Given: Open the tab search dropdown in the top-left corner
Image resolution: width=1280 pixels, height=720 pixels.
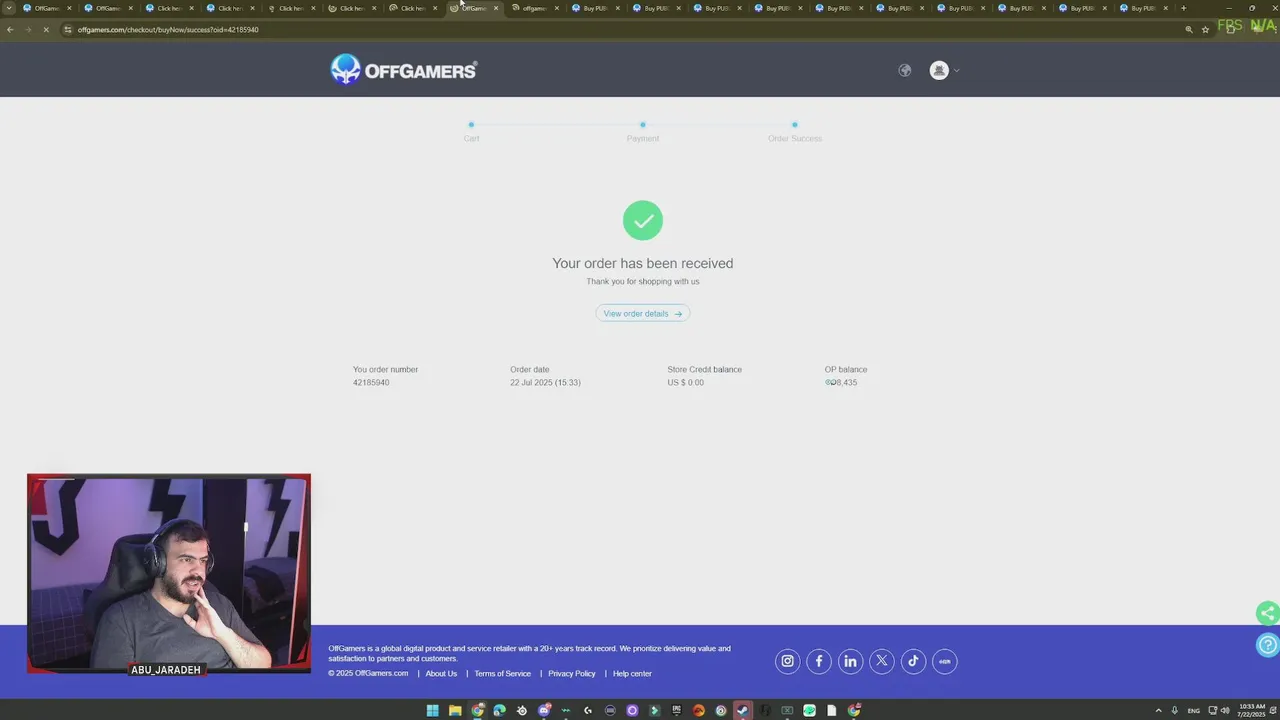Looking at the screenshot, I should (x=9, y=8).
